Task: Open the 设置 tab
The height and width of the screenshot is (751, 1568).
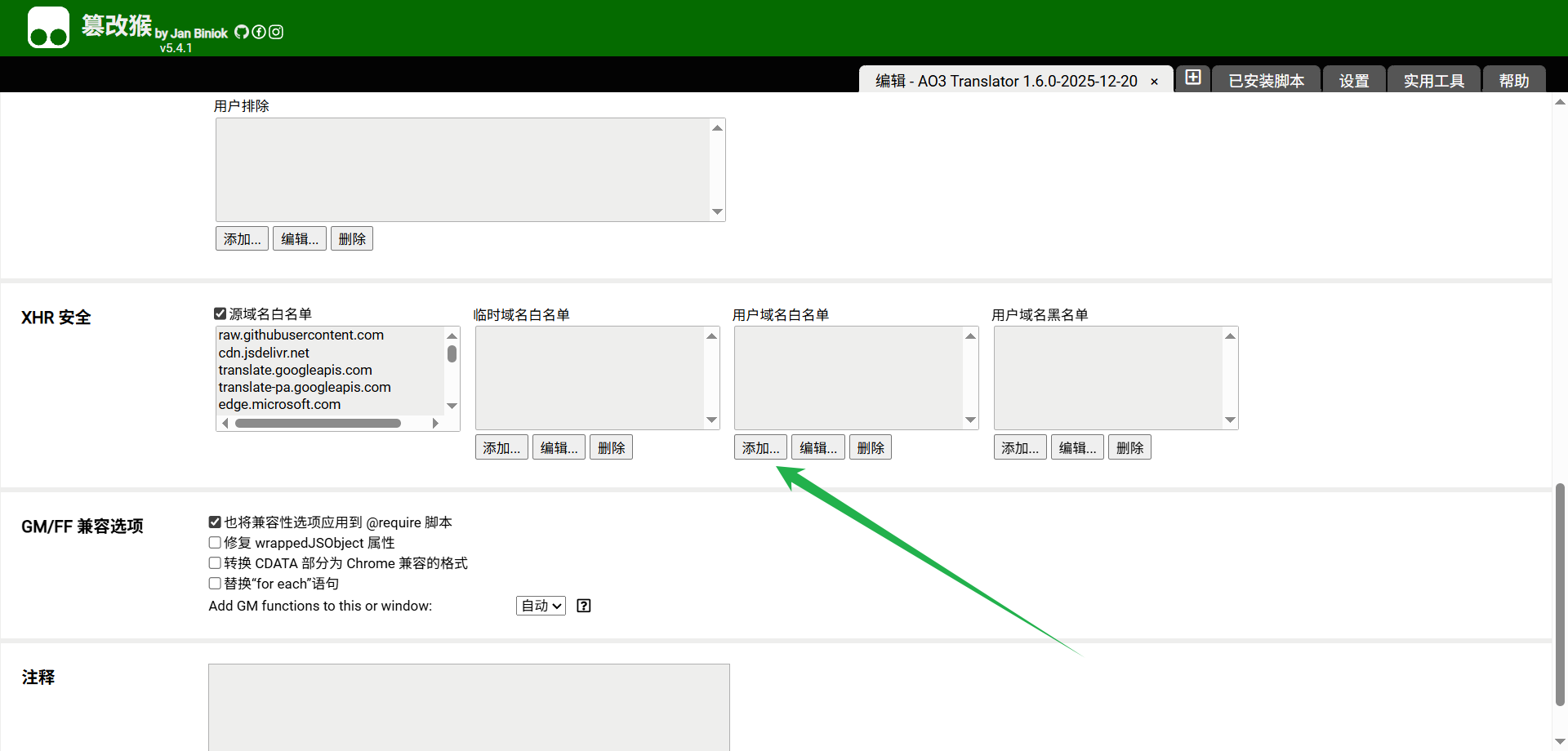Action: [1353, 81]
